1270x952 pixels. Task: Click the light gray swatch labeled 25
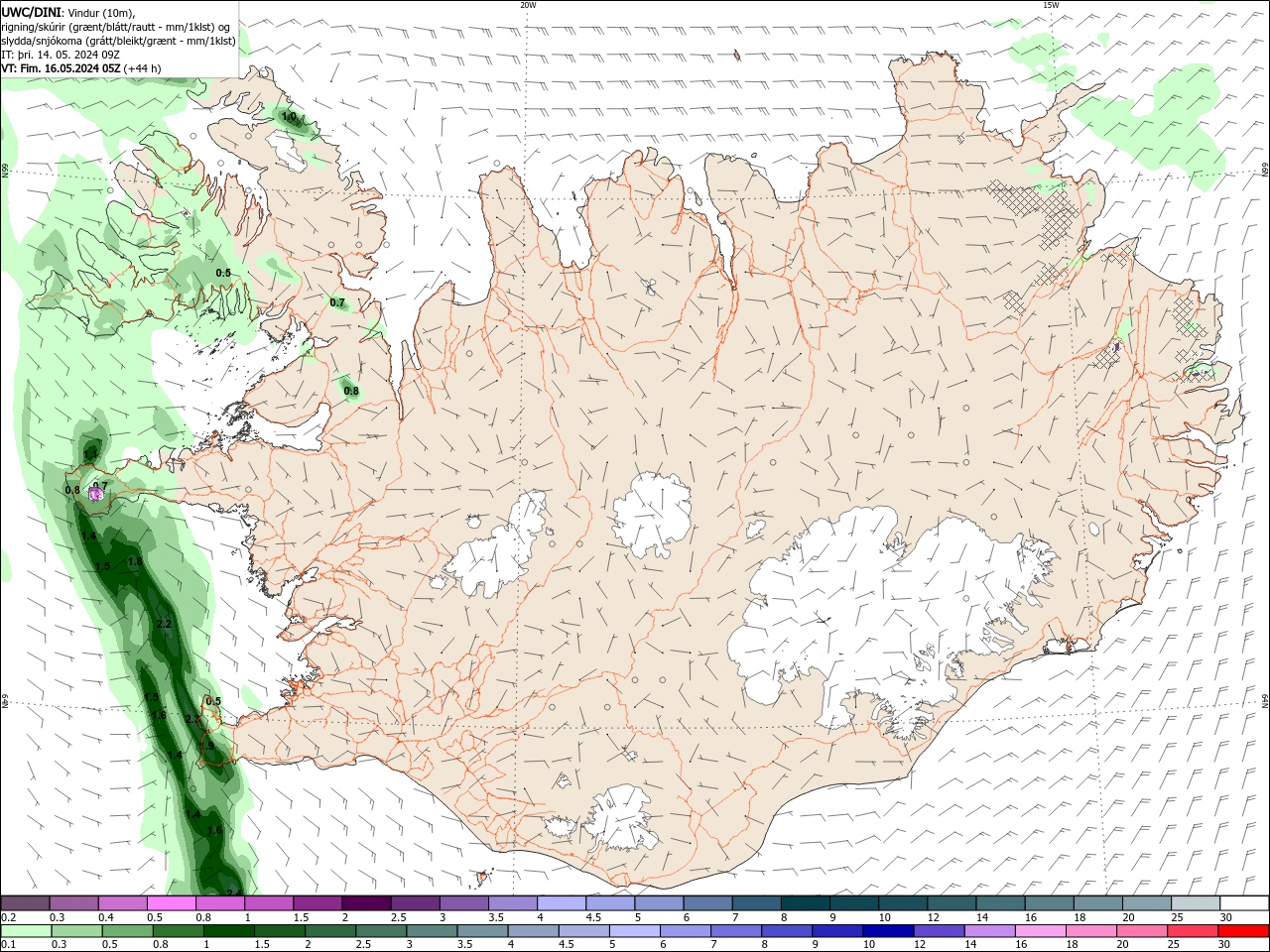[x=1195, y=903]
